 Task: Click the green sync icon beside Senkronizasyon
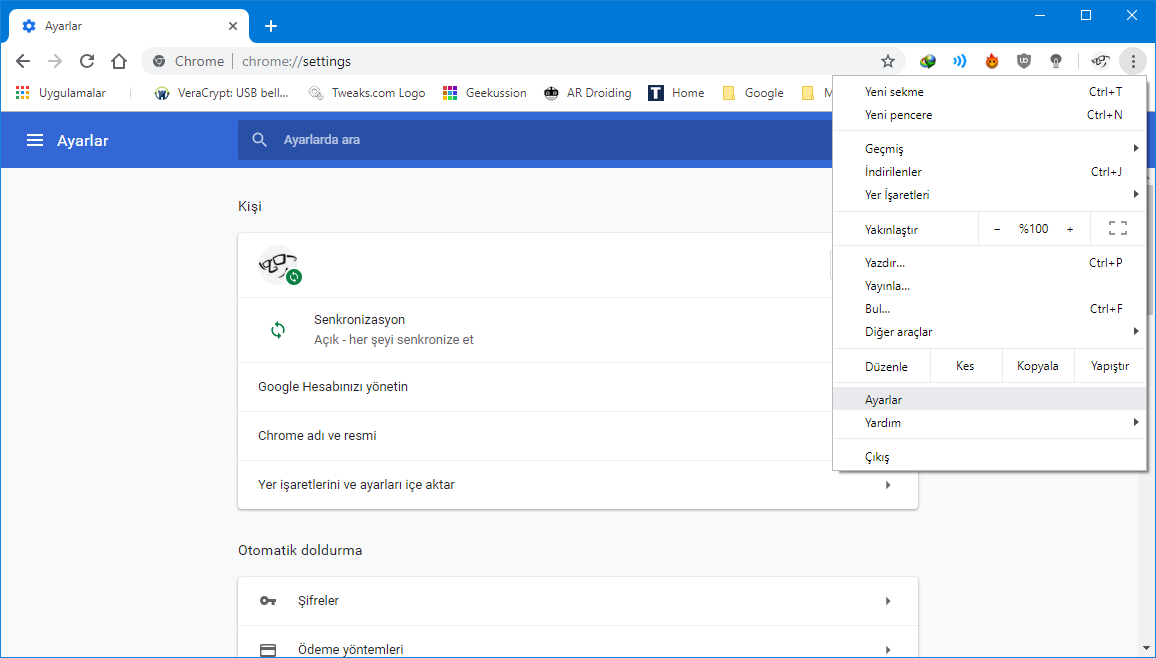coord(278,330)
